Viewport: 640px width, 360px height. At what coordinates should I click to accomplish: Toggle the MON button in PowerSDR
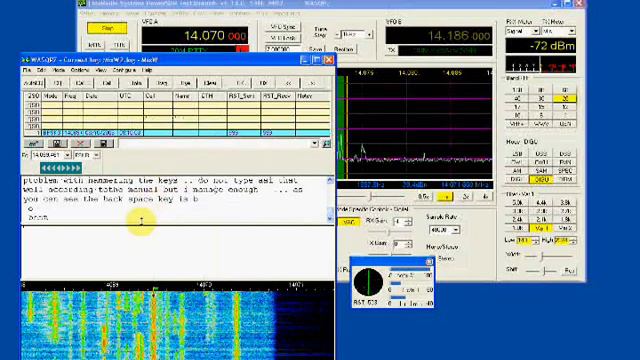94,45
